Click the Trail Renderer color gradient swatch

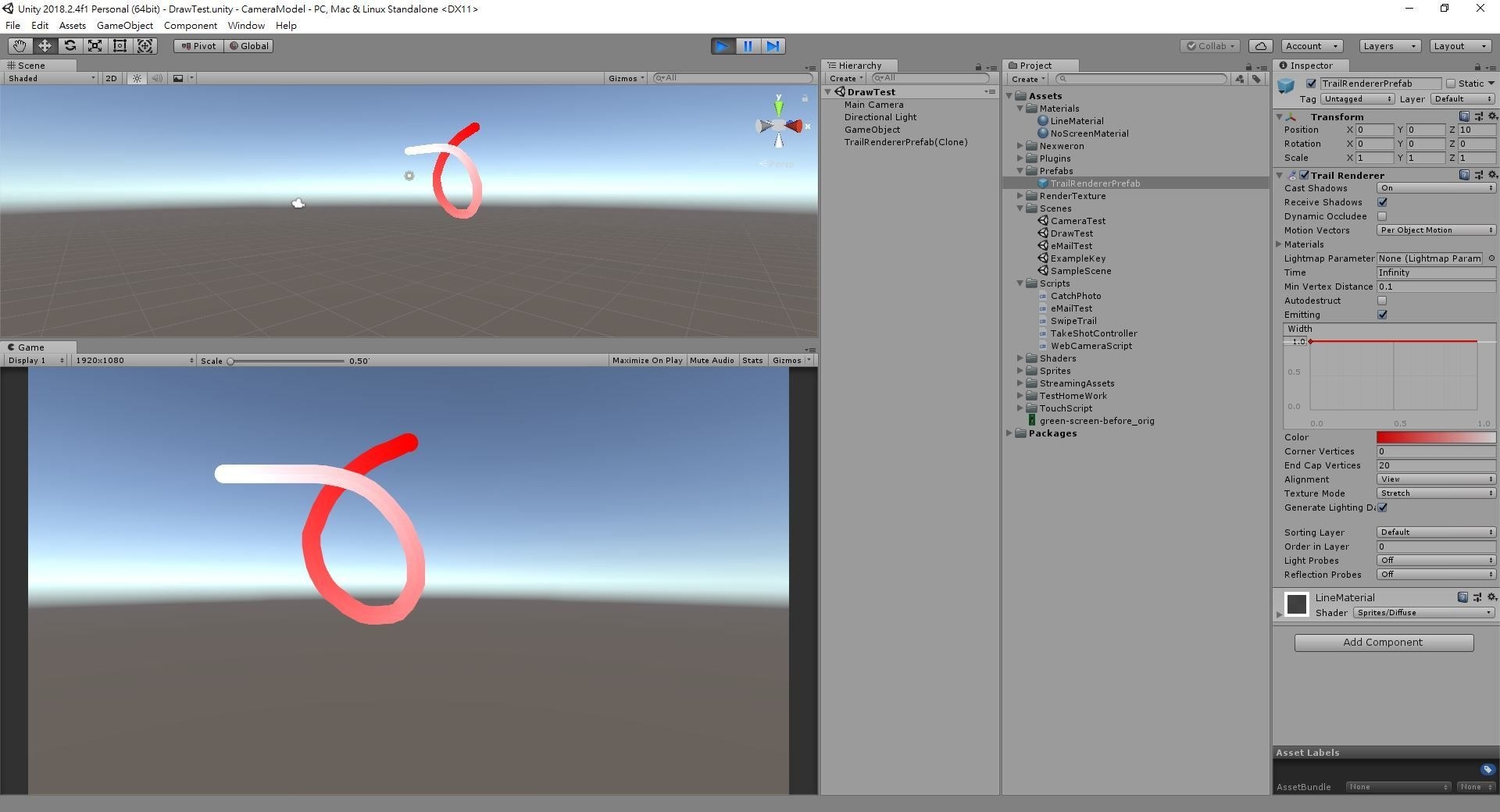[1436, 437]
